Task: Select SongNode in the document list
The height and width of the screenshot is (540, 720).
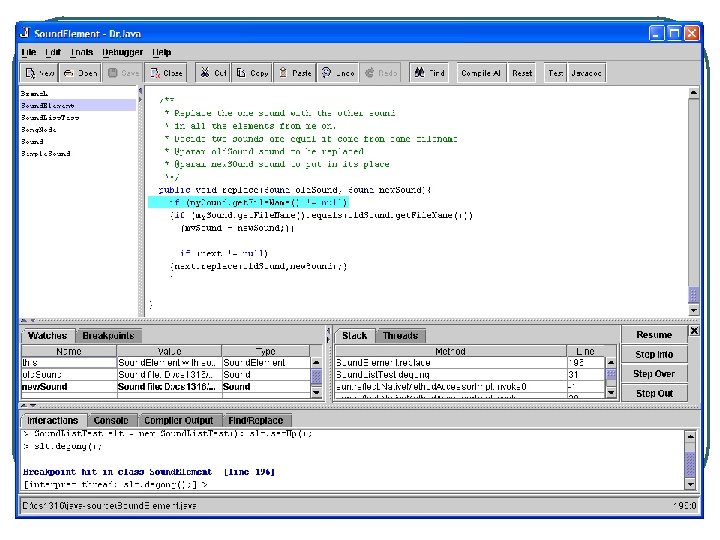Action: coord(40,130)
